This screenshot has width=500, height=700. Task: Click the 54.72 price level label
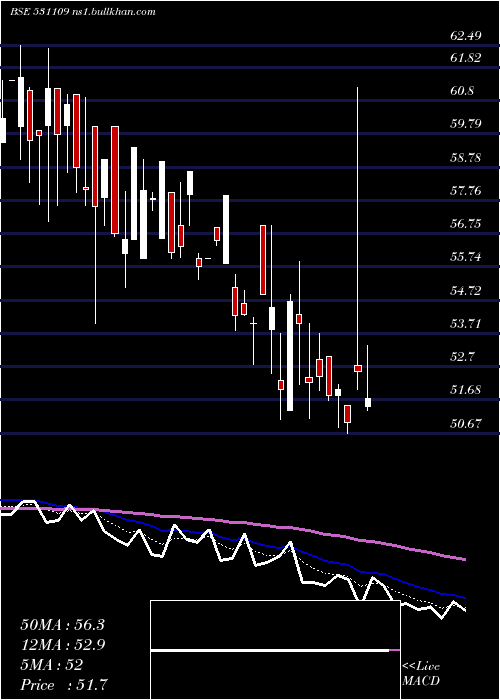pyautogui.click(x=466, y=291)
